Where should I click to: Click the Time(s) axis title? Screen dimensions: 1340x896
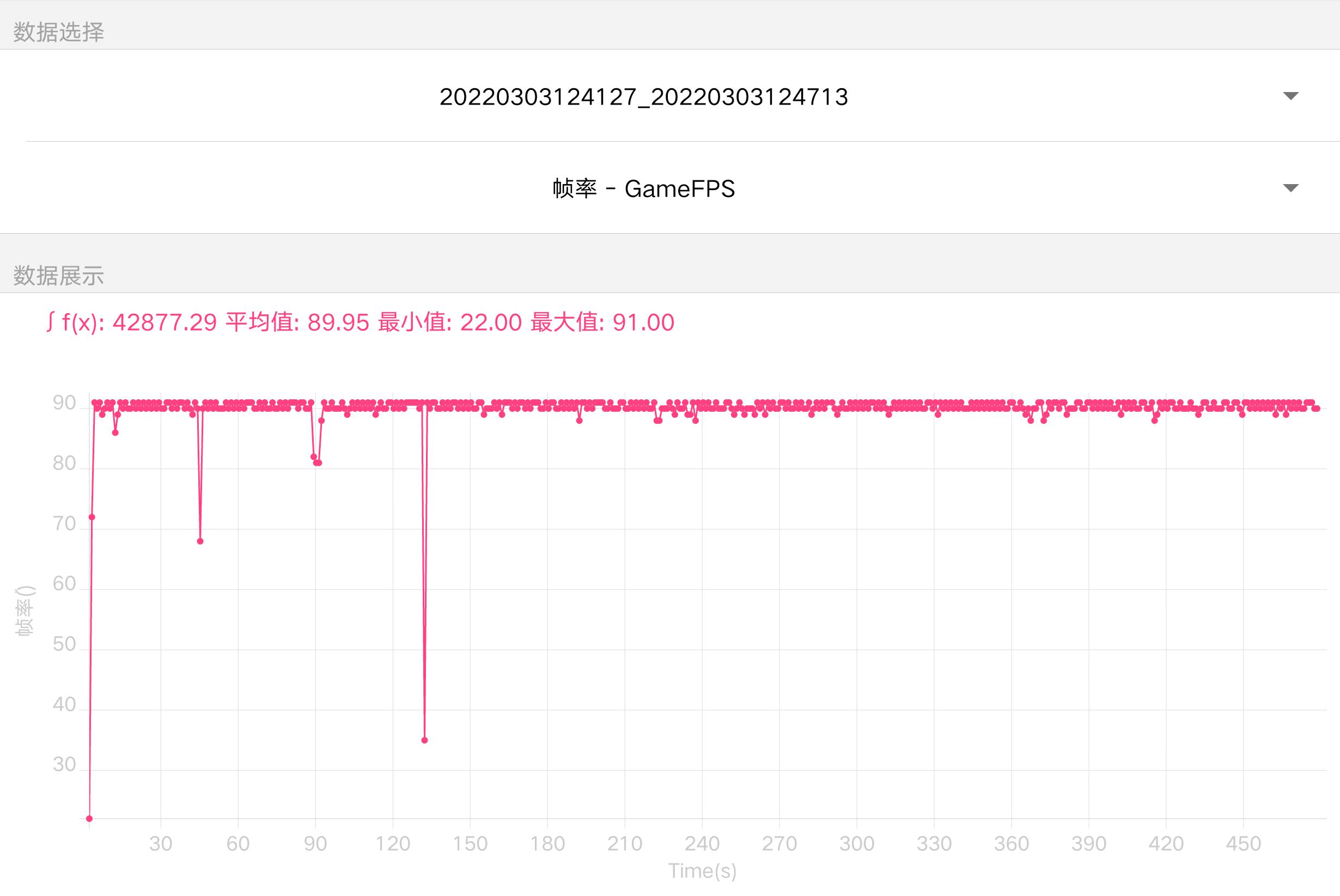[x=702, y=870]
